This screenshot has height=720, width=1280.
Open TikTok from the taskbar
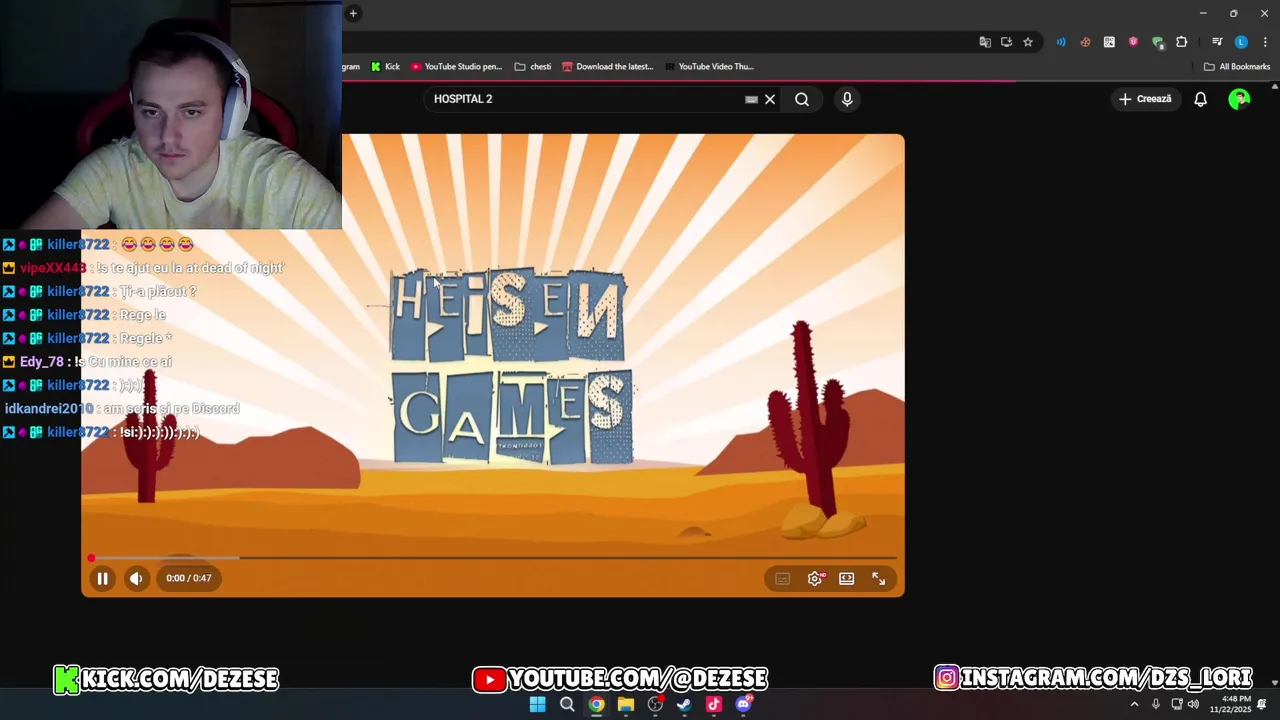pyautogui.click(x=713, y=705)
